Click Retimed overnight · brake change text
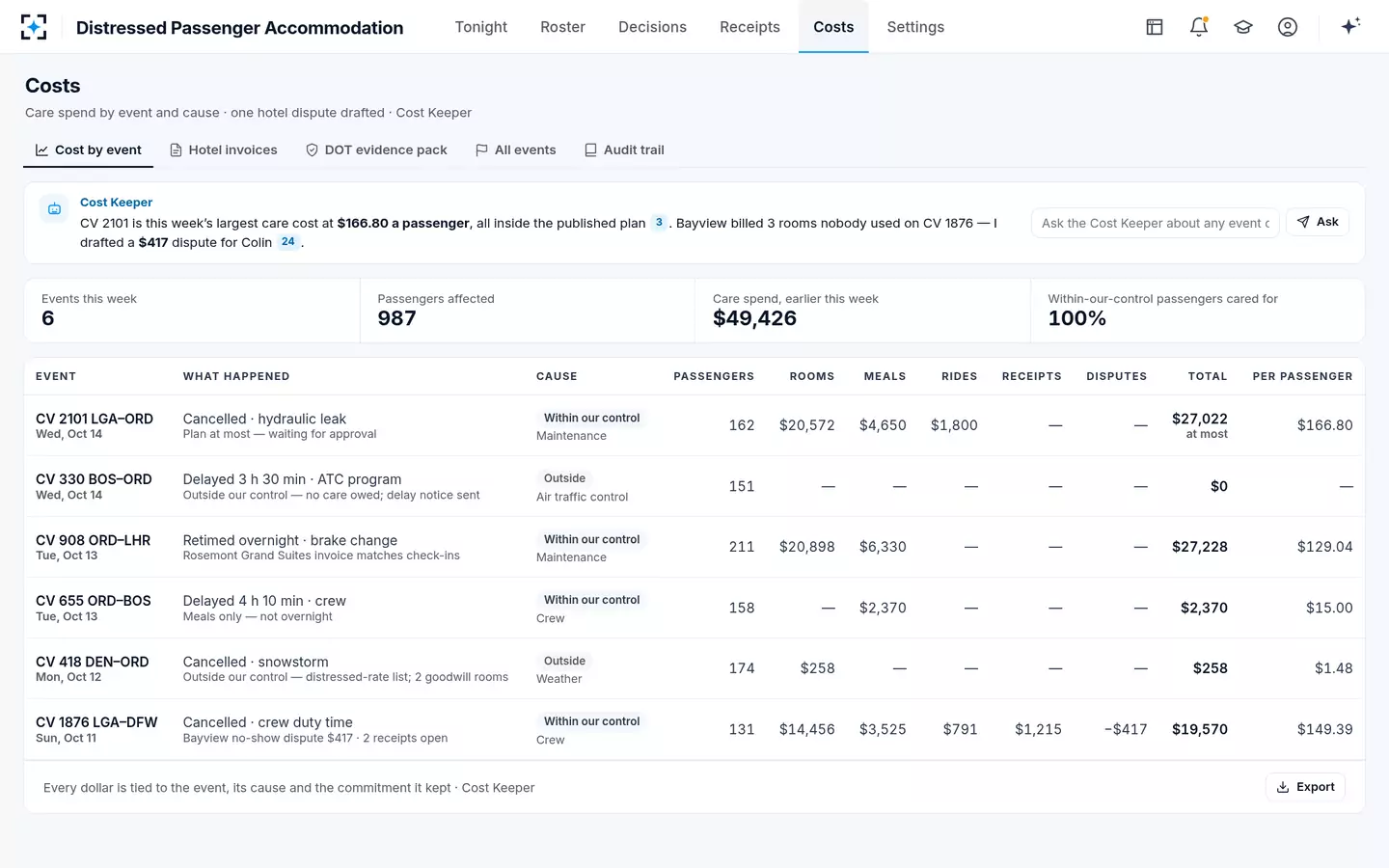The width and height of the screenshot is (1389, 868). [290, 540]
